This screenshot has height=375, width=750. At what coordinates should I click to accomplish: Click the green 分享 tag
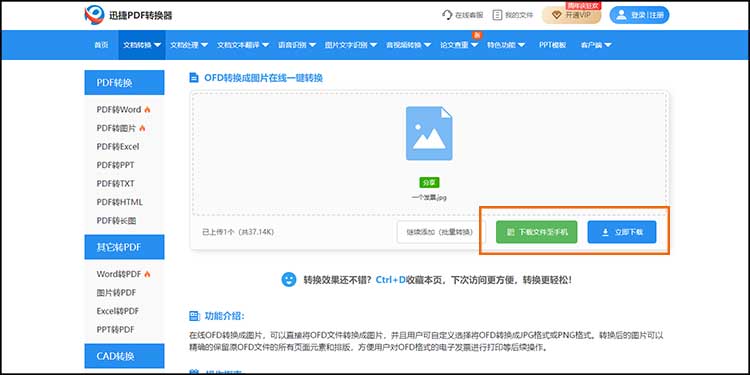tap(429, 182)
